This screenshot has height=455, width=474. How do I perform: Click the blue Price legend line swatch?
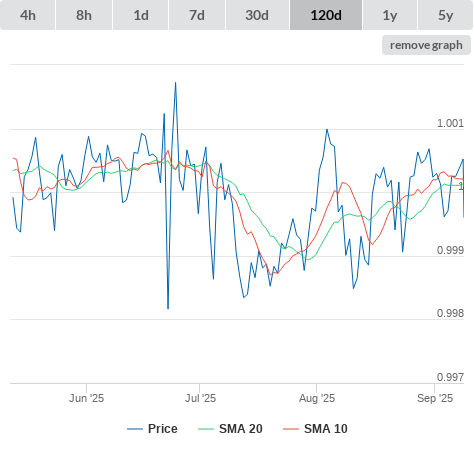pos(135,429)
